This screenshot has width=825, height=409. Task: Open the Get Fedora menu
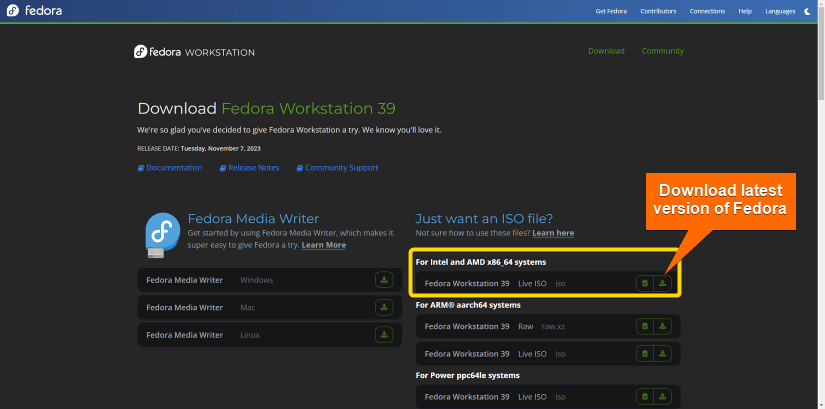[x=611, y=11]
